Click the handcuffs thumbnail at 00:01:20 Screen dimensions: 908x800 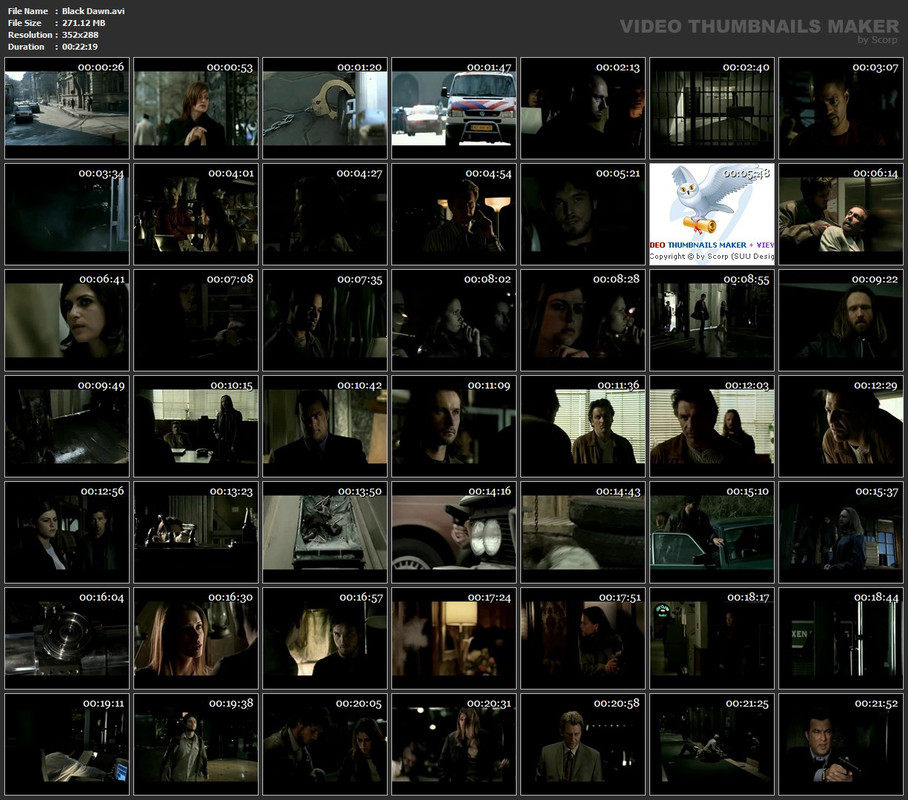tap(325, 108)
